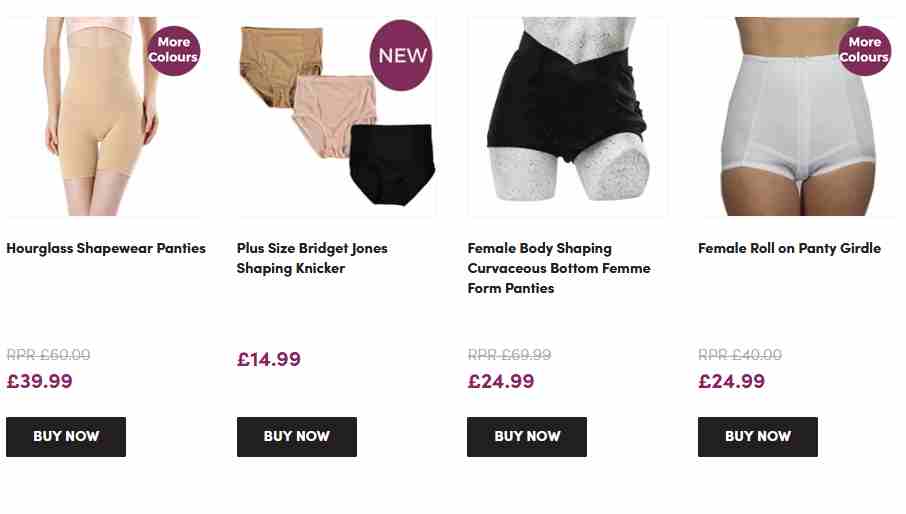Click the RPR £40.00 strikethrough price
Image resolution: width=906 pixels, height=514 pixels.
(740, 355)
